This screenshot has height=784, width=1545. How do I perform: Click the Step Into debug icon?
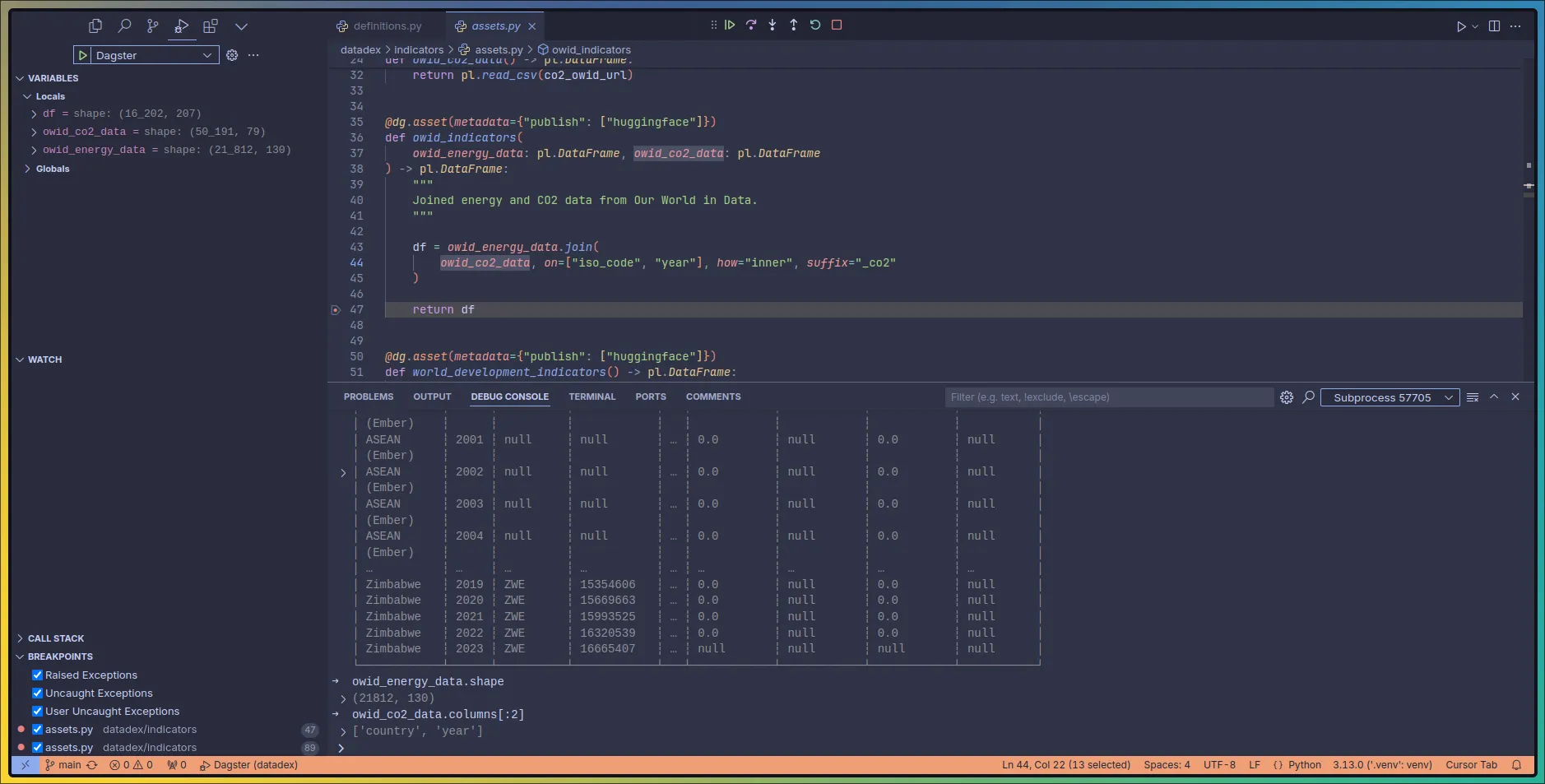tap(772, 25)
